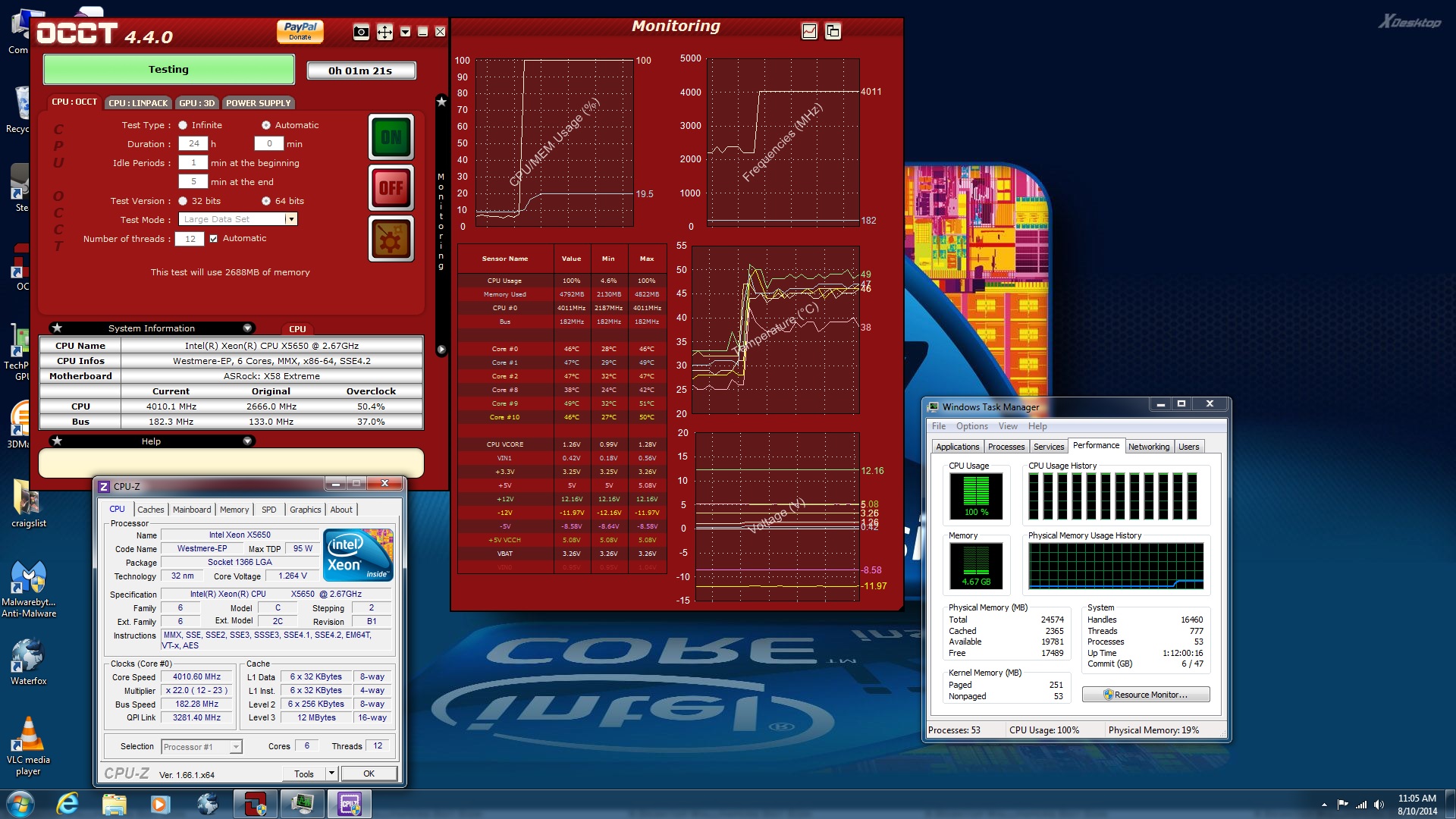Click the Task Manager taskbar icon
Viewport: 1456px width, 819px height.
(x=302, y=804)
